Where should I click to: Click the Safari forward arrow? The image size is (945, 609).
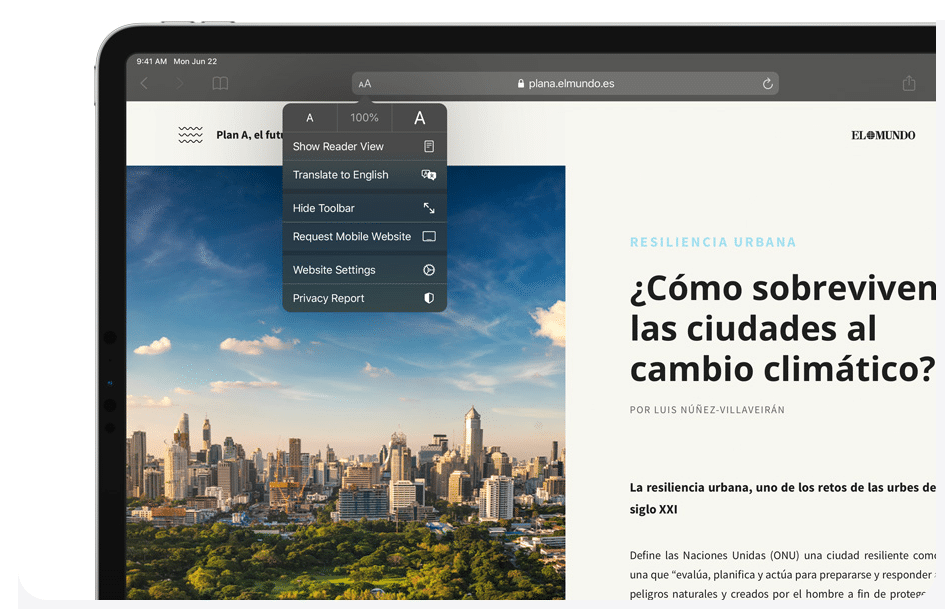point(180,84)
